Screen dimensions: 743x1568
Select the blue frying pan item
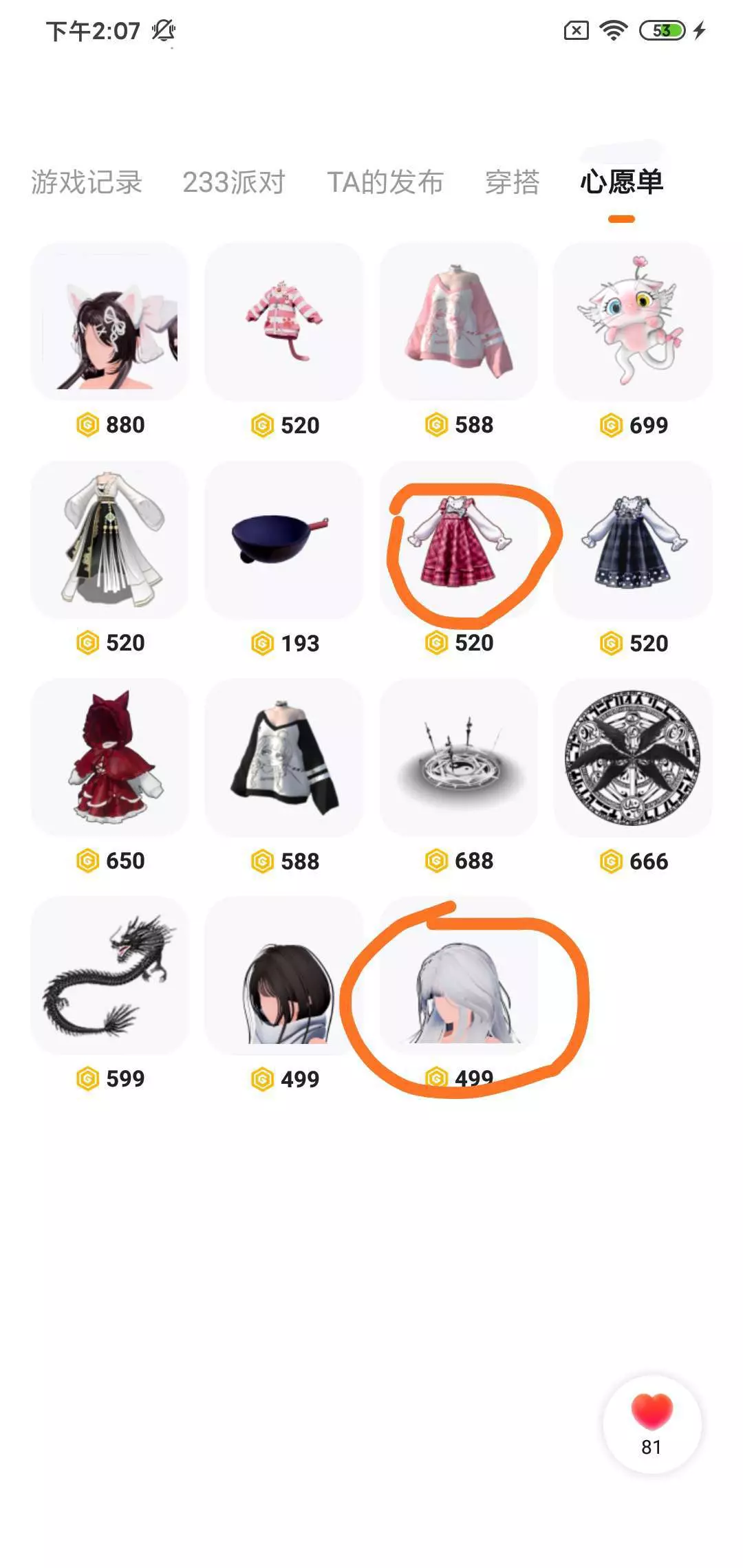[283, 539]
